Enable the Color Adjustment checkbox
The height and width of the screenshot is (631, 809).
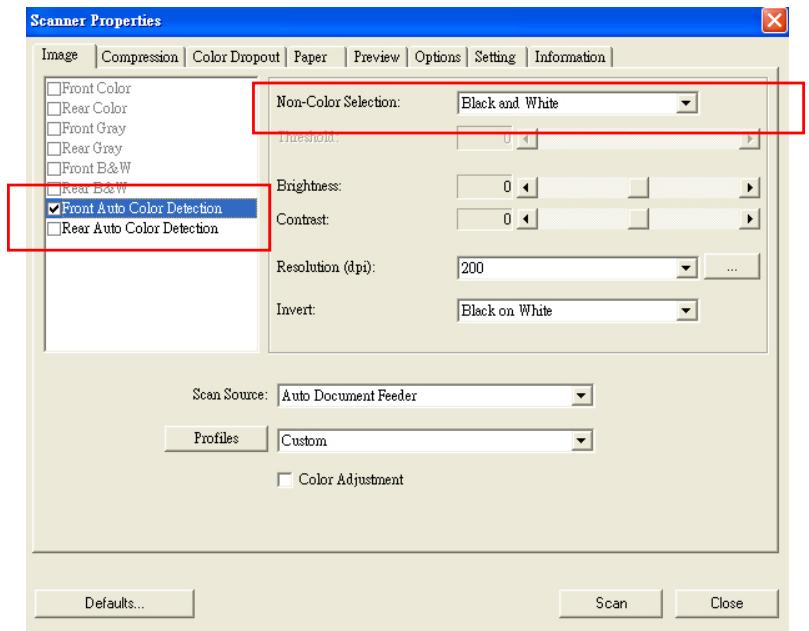point(282,479)
